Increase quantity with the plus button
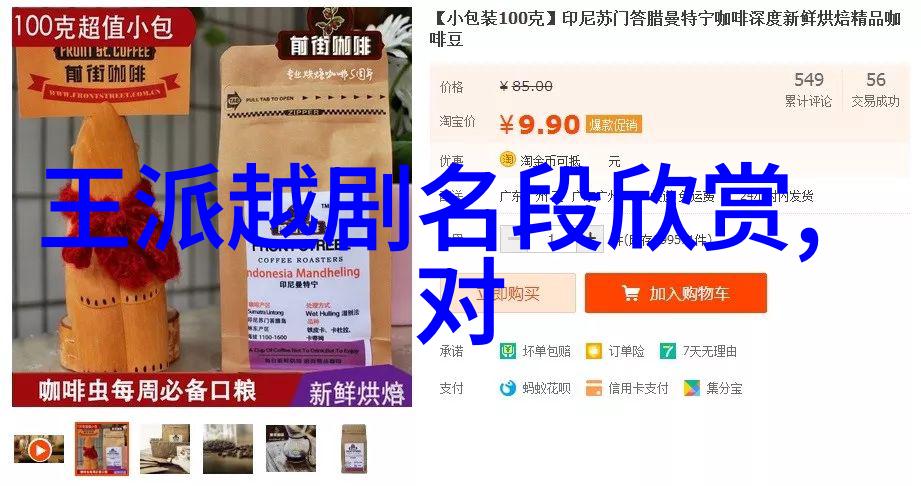This screenshot has width=921, height=486. point(591,239)
